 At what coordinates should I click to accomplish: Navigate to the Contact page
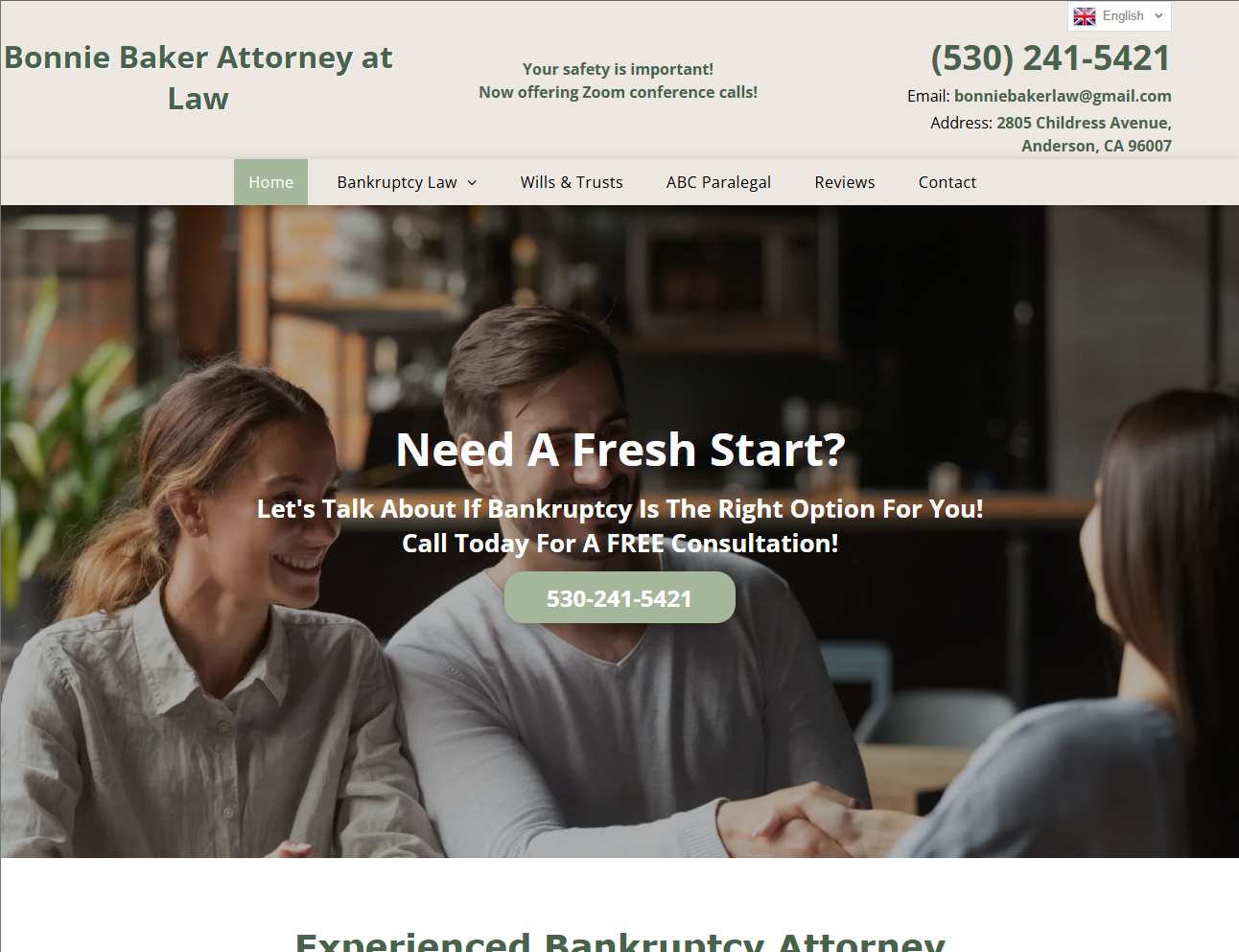click(947, 182)
